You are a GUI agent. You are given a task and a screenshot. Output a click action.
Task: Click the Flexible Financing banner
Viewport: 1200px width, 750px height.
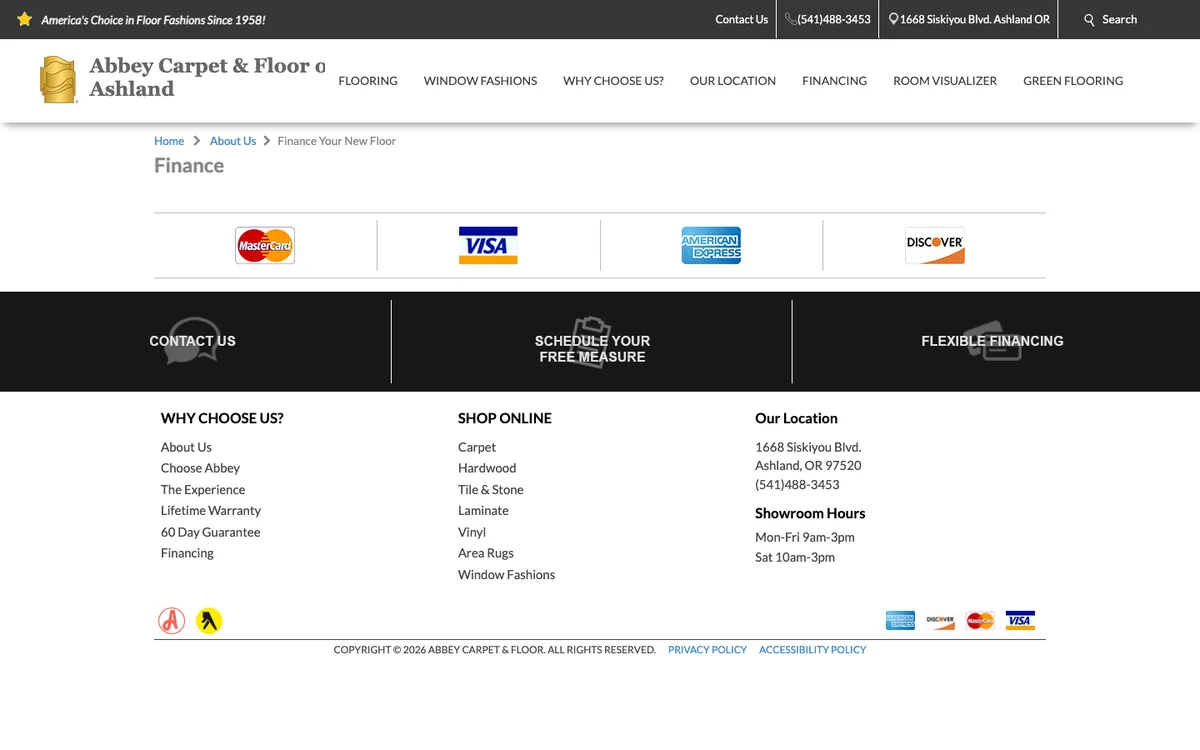point(992,341)
